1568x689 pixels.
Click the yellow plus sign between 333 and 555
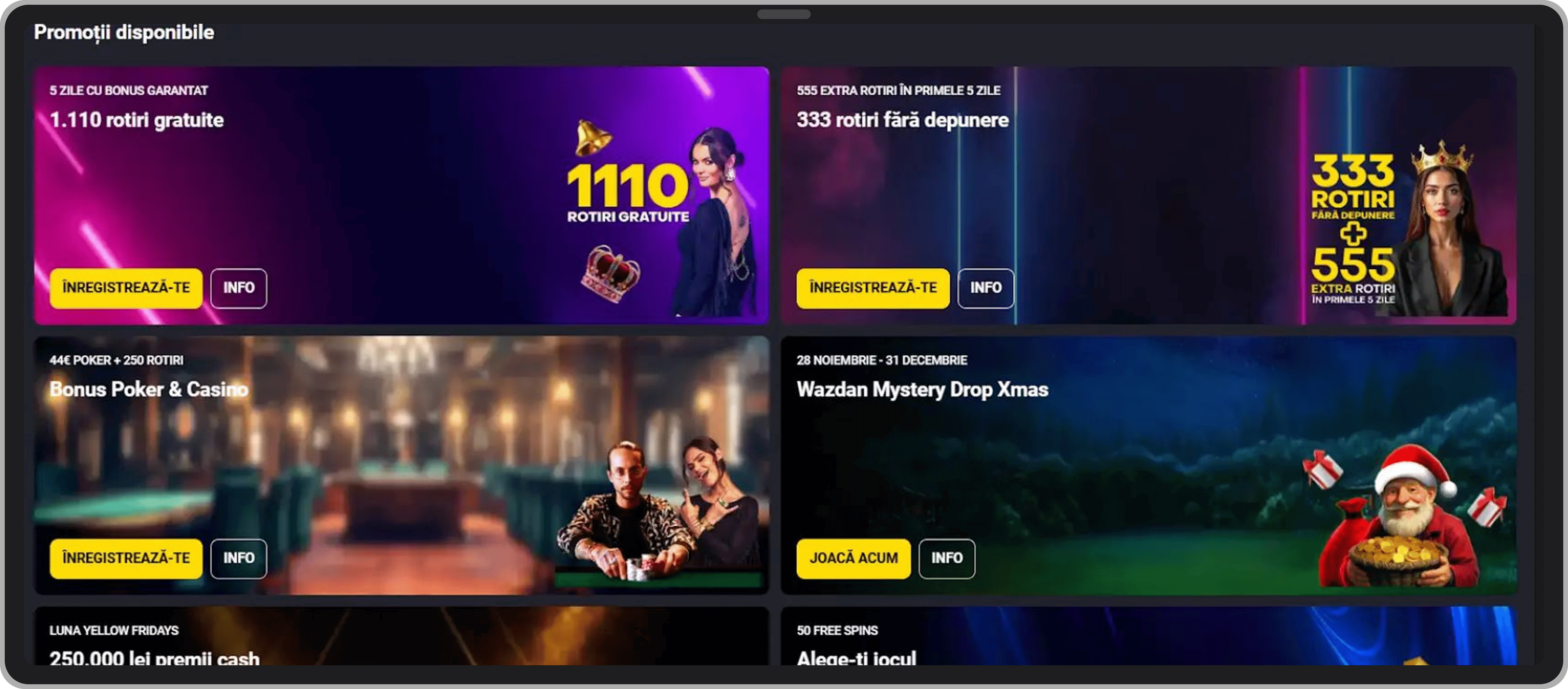[1352, 233]
